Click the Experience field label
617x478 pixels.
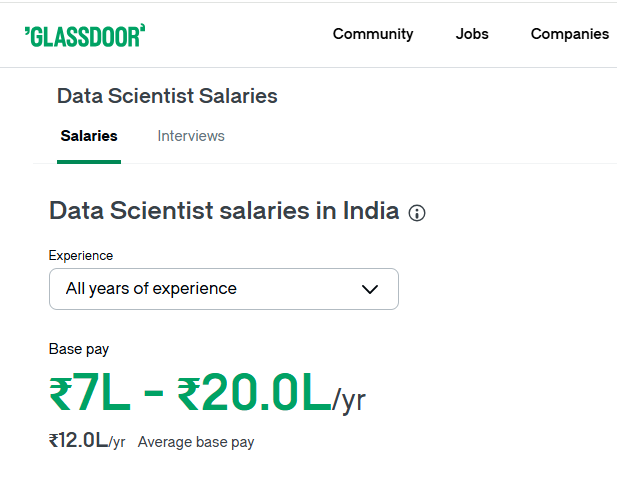[81, 256]
